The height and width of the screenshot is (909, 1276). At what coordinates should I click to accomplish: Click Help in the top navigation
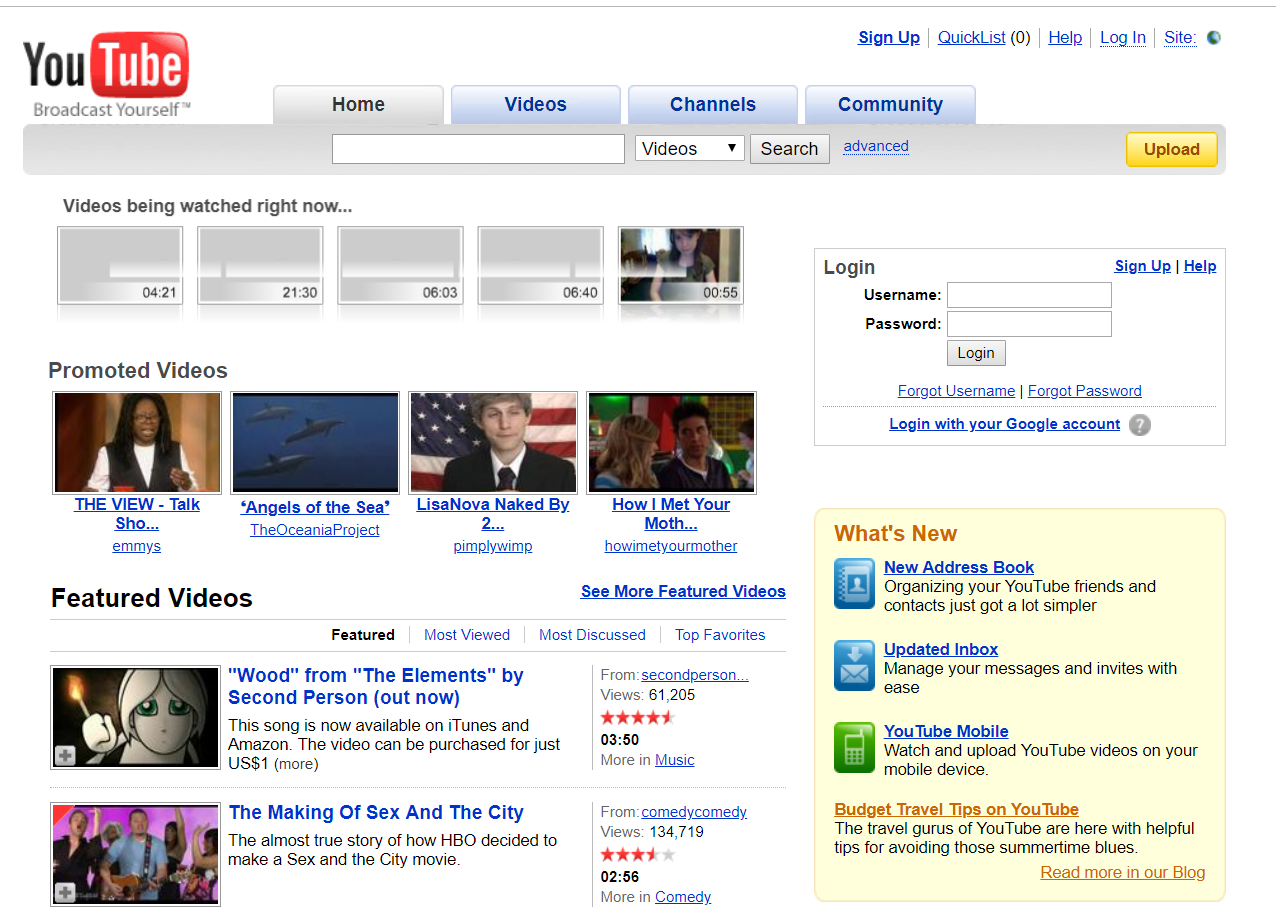[1065, 37]
